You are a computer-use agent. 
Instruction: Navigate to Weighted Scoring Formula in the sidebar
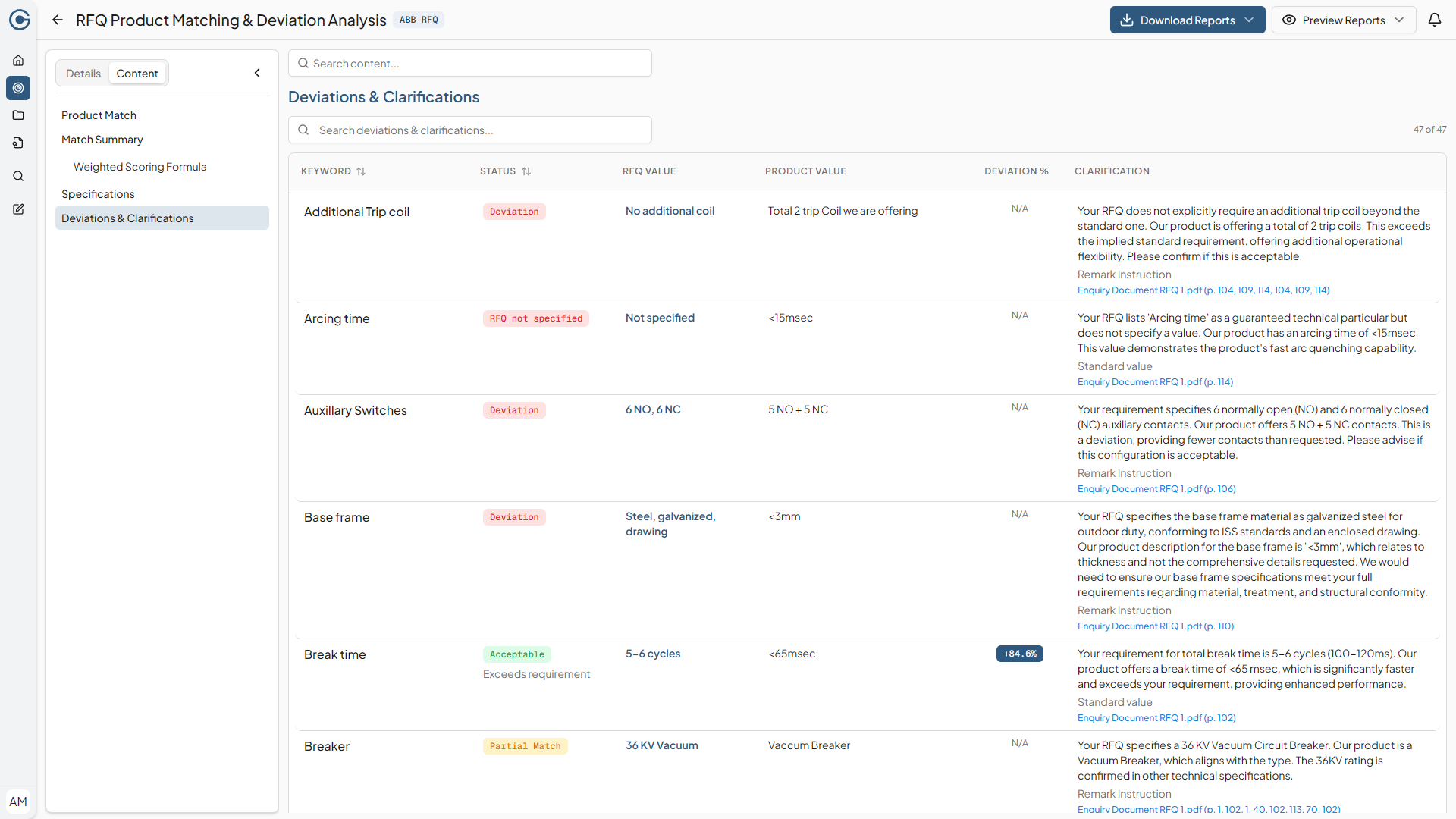point(140,167)
